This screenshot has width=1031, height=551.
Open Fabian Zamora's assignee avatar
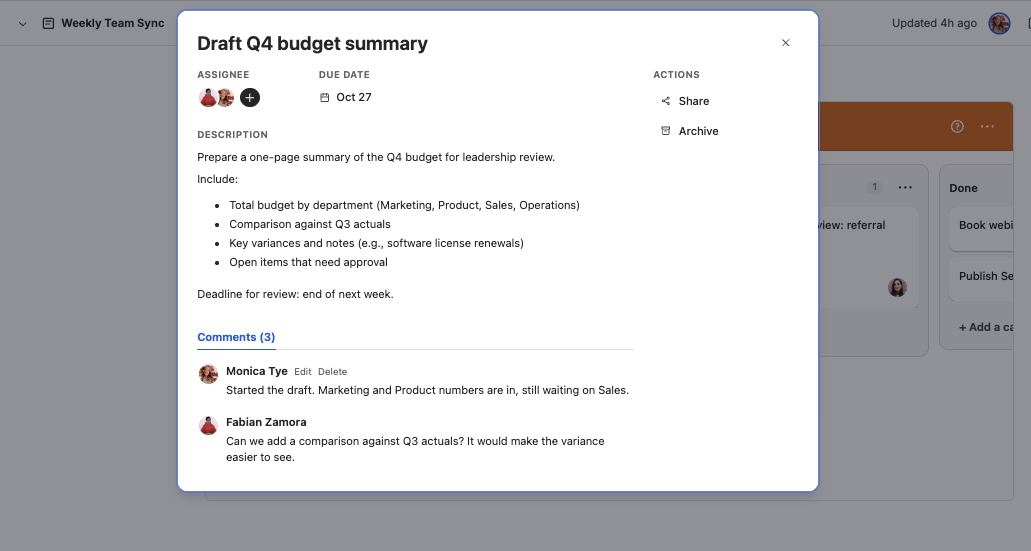208,97
